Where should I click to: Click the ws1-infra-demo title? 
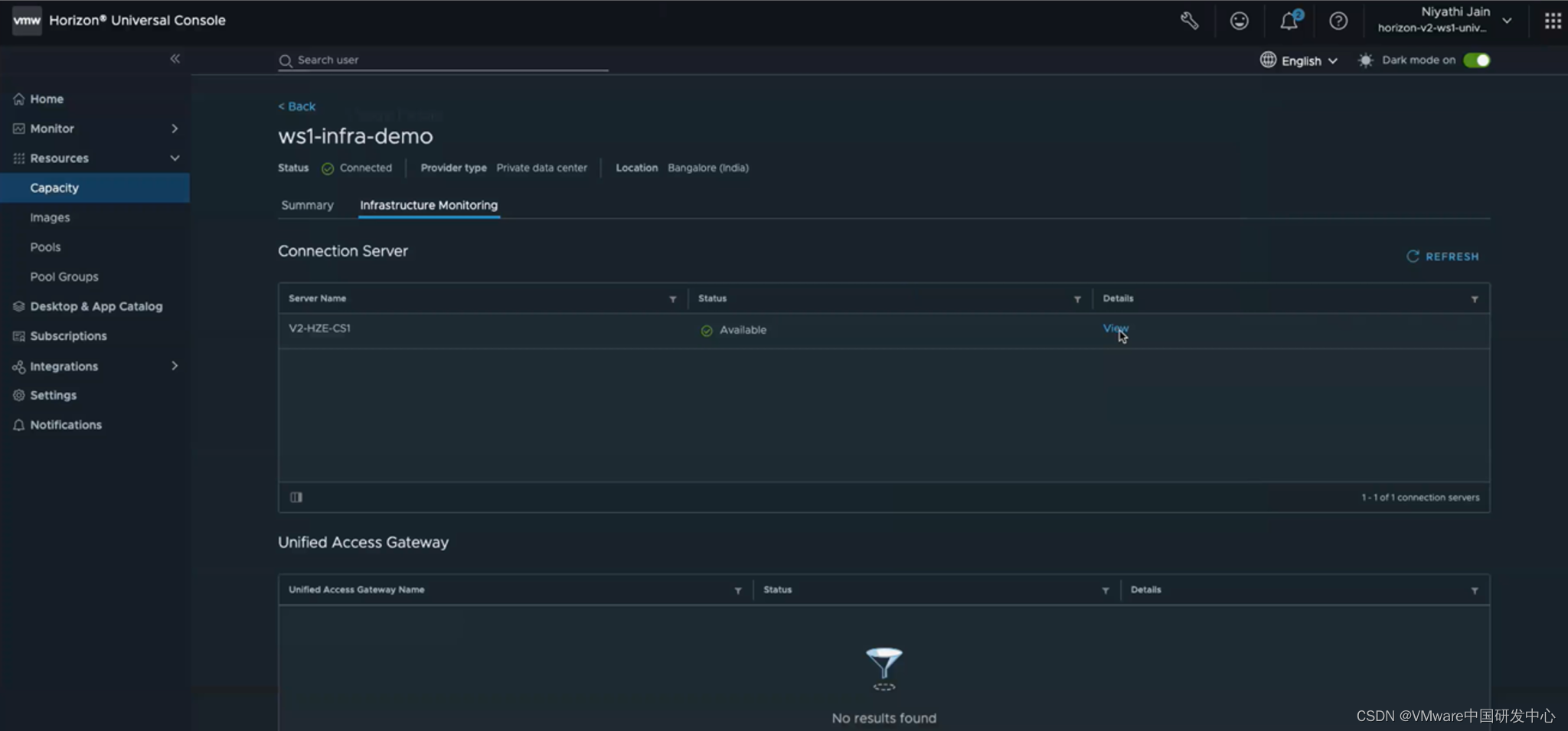click(355, 136)
